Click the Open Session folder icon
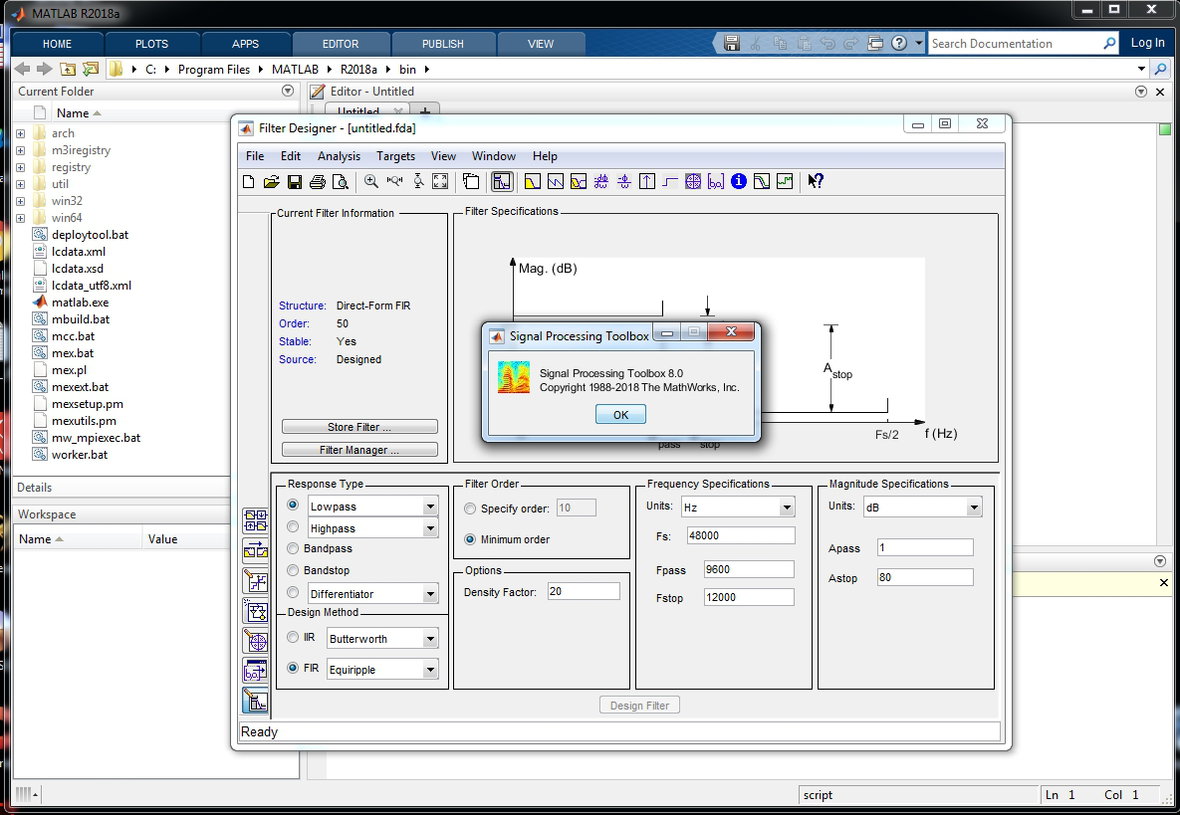 (x=272, y=181)
